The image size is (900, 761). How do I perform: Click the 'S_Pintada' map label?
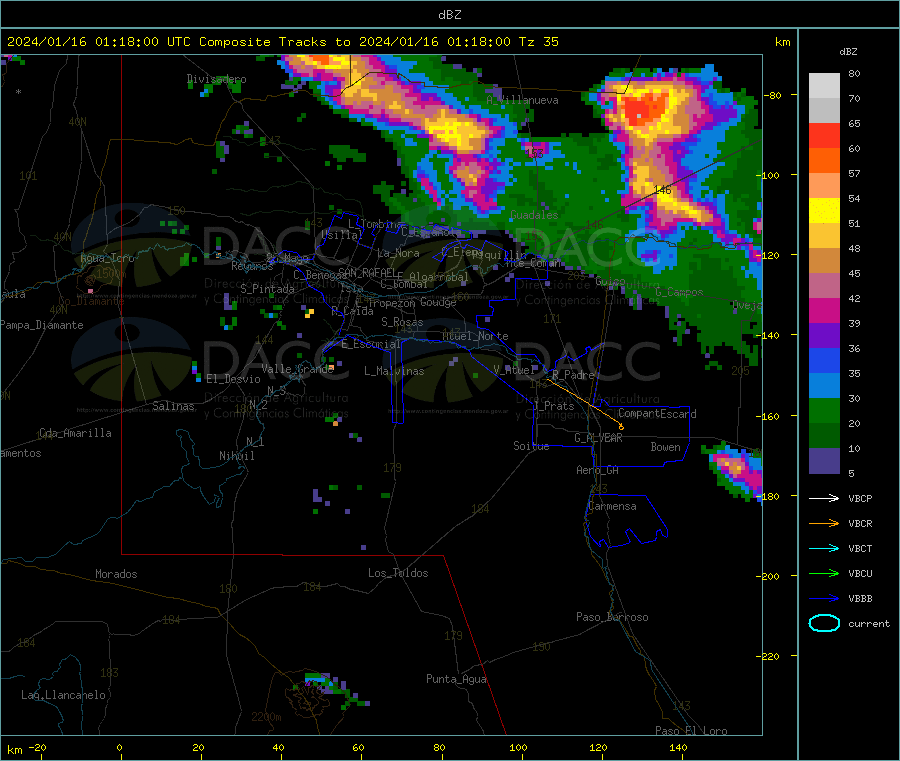tap(267, 289)
